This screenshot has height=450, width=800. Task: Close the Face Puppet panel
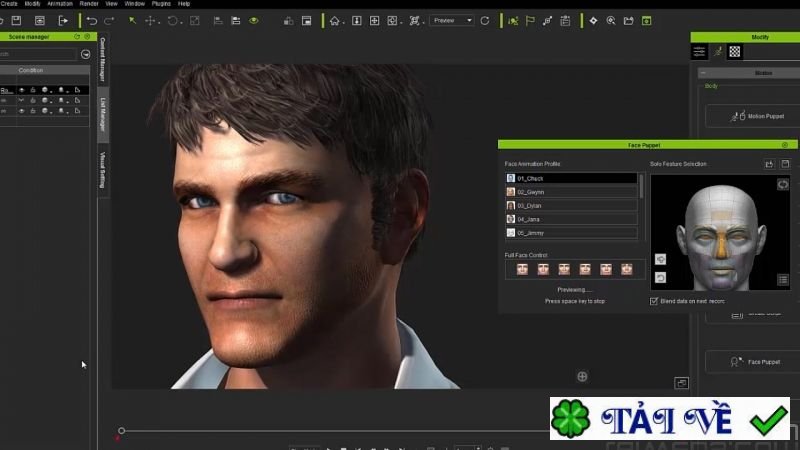(x=785, y=145)
